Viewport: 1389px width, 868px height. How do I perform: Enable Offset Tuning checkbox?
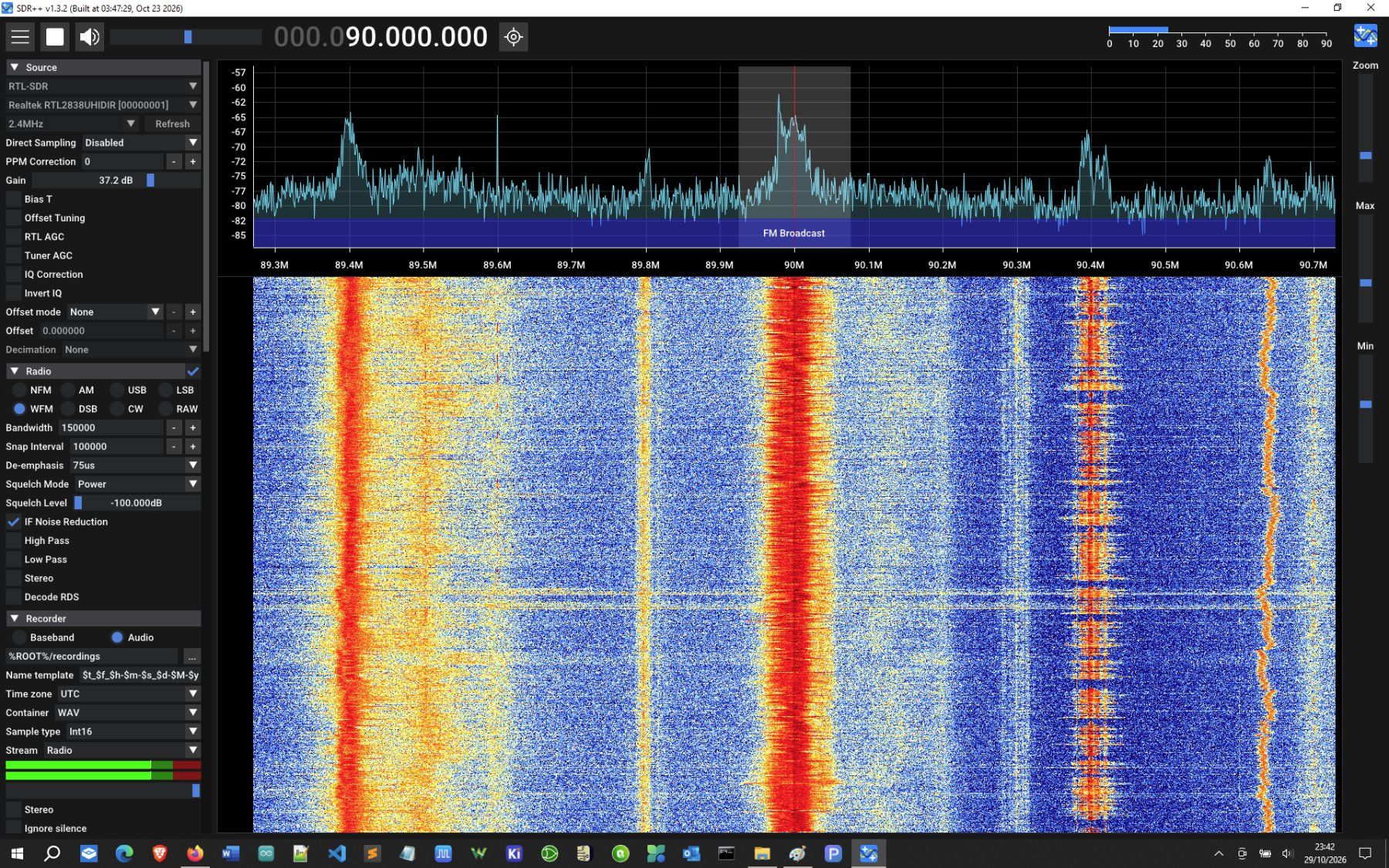(13, 218)
